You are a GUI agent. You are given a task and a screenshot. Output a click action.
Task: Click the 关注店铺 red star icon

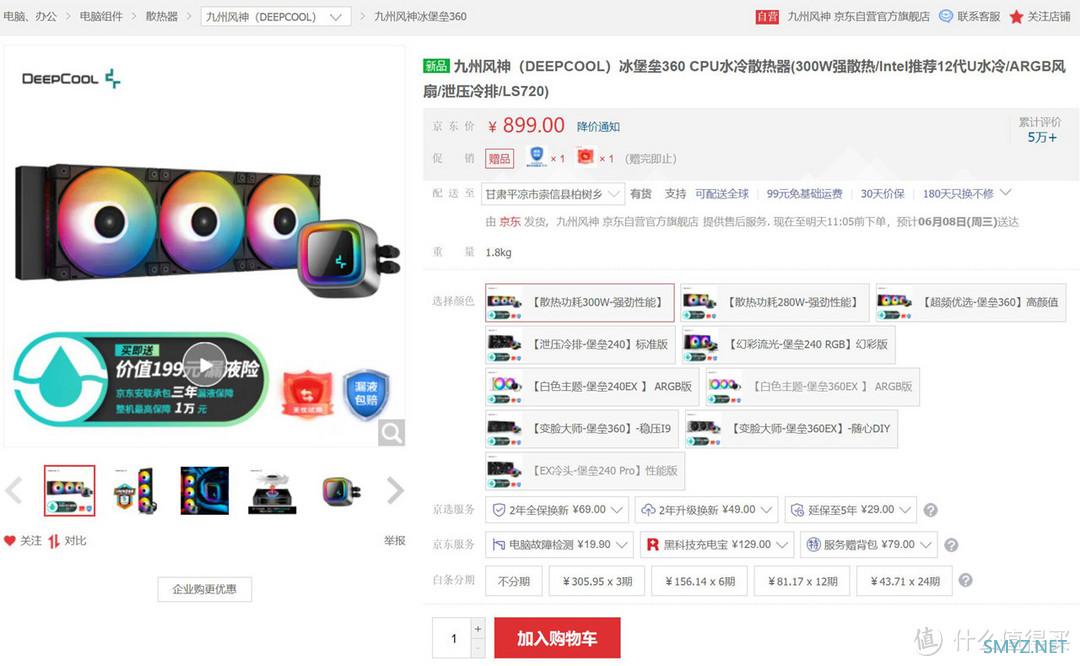(1016, 17)
